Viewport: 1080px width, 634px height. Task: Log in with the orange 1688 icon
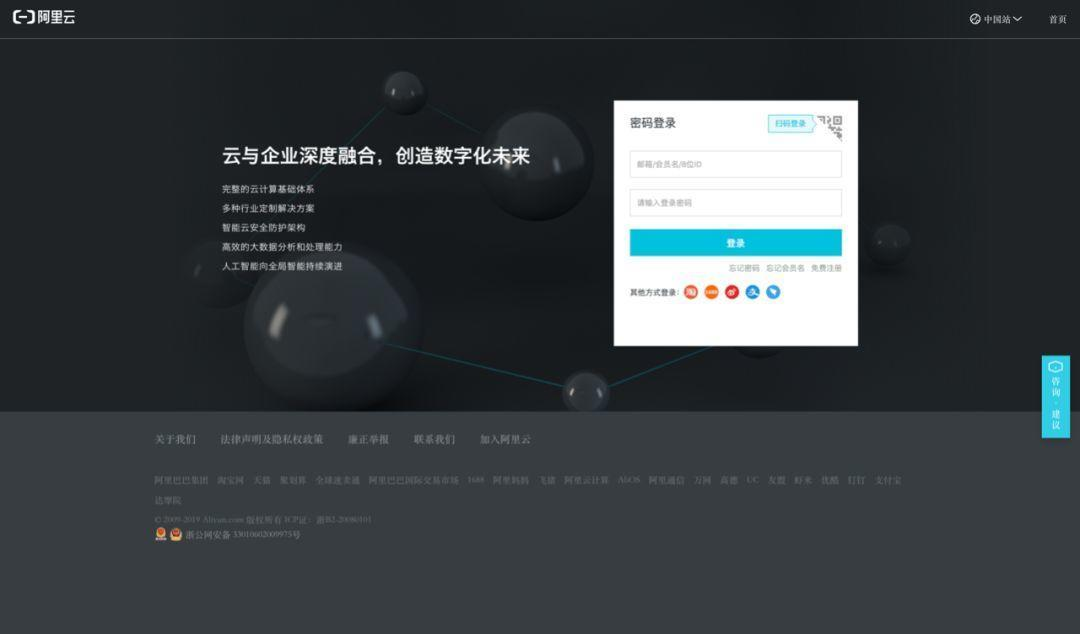pos(711,292)
